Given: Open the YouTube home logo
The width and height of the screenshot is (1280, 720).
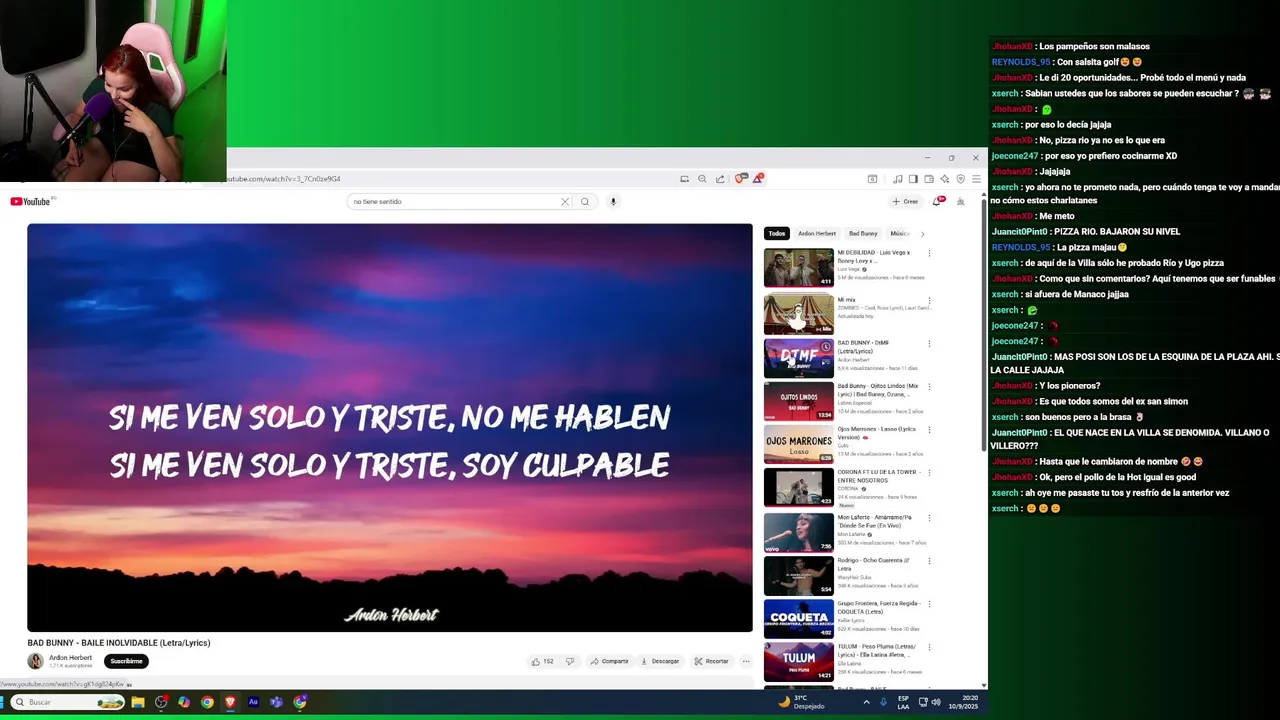Looking at the screenshot, I should (30, 201).
